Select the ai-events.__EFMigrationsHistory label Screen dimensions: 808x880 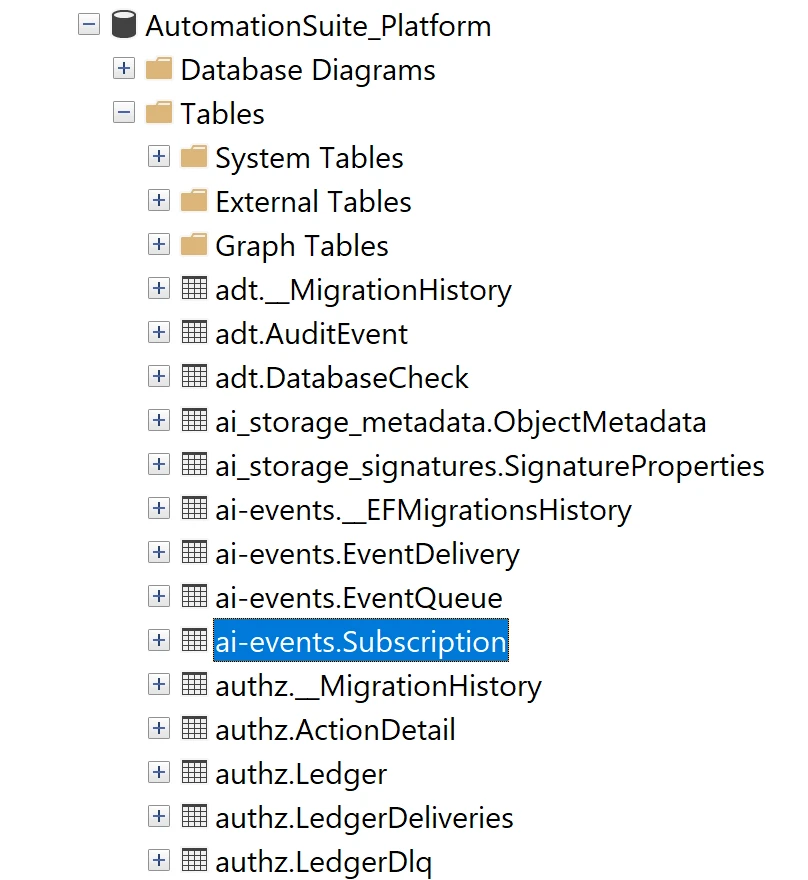[x=424, y=510]
